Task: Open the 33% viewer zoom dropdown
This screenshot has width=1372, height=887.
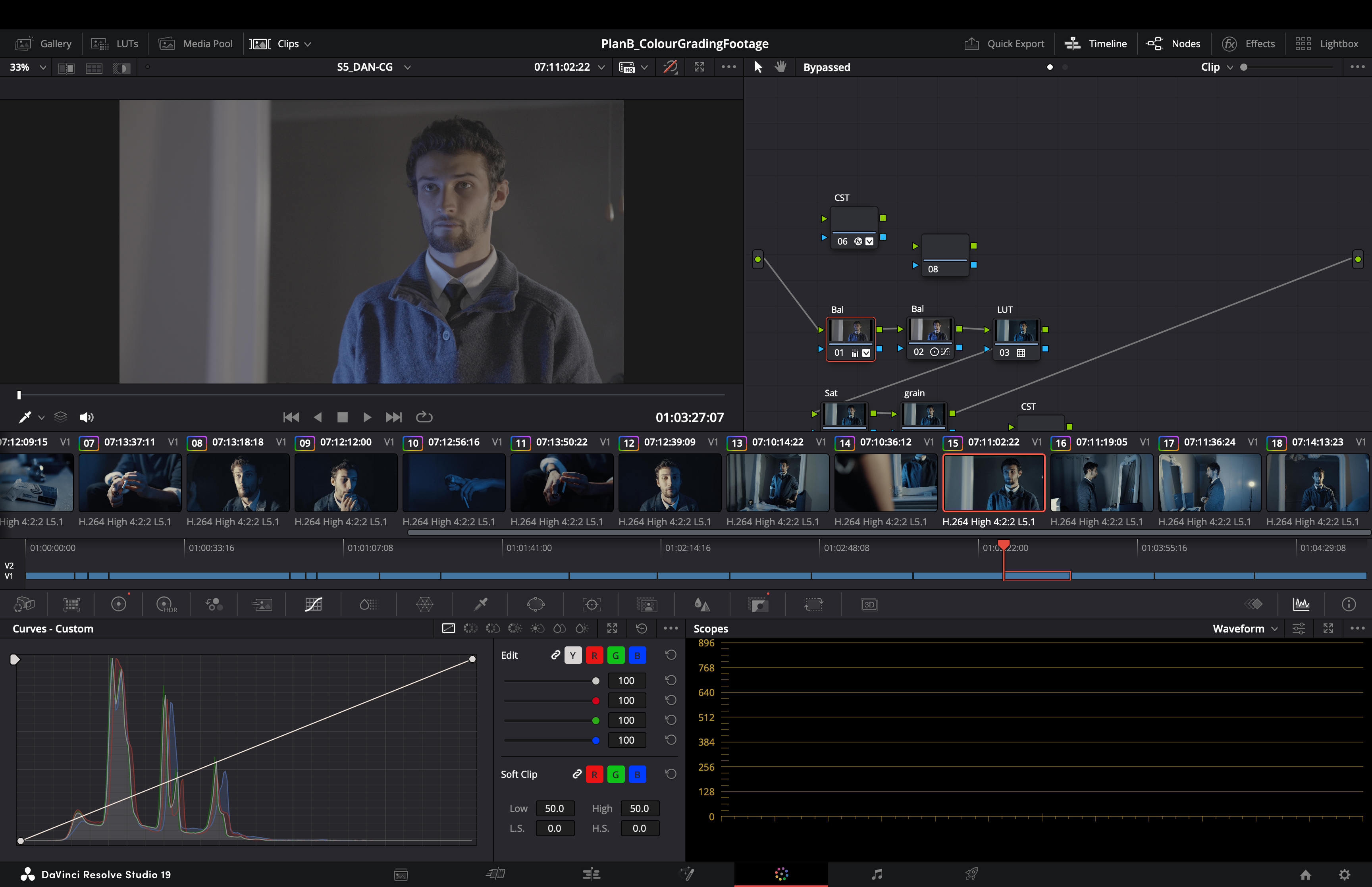Action: (27, 67)
